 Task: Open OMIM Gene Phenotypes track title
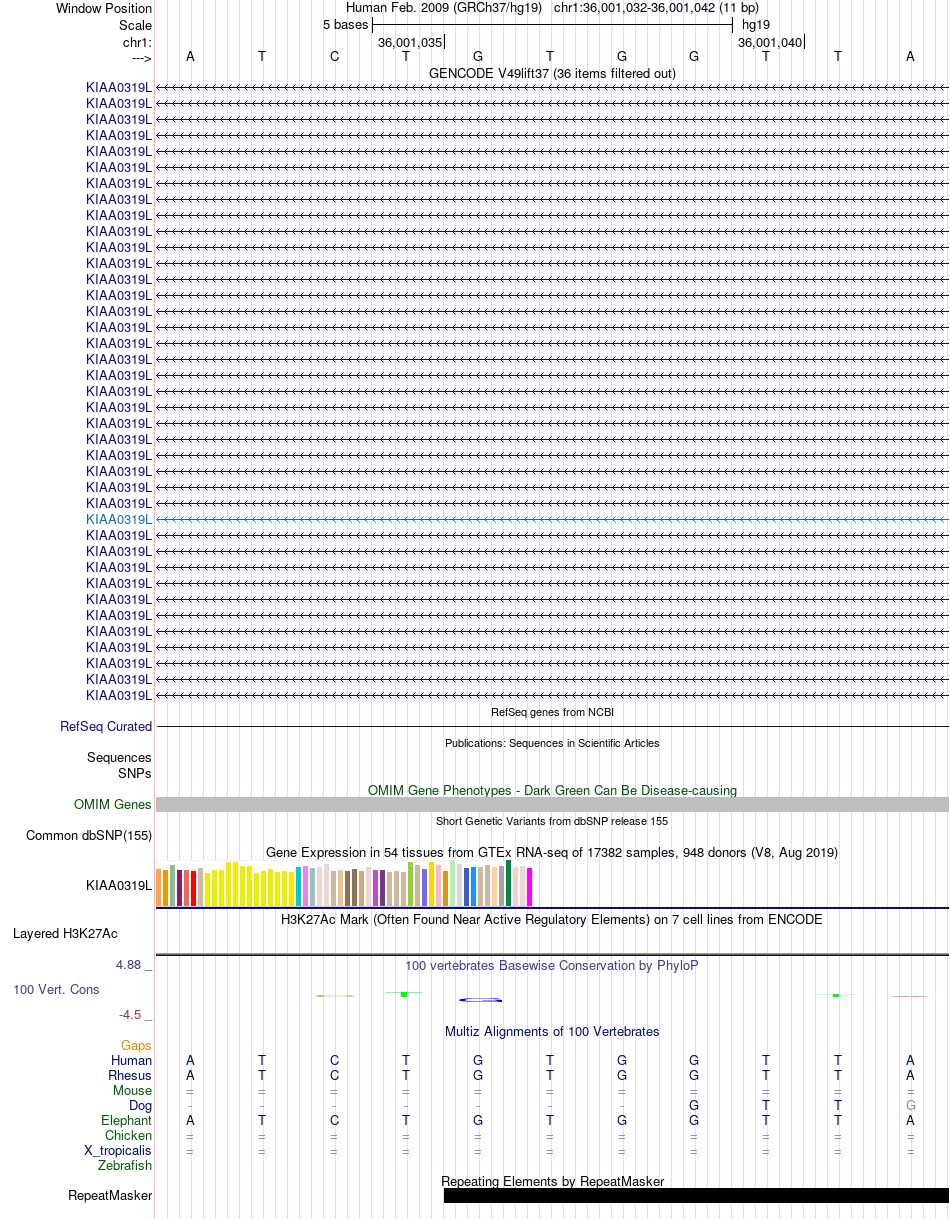pyautogui.click(x=552, y=790)
